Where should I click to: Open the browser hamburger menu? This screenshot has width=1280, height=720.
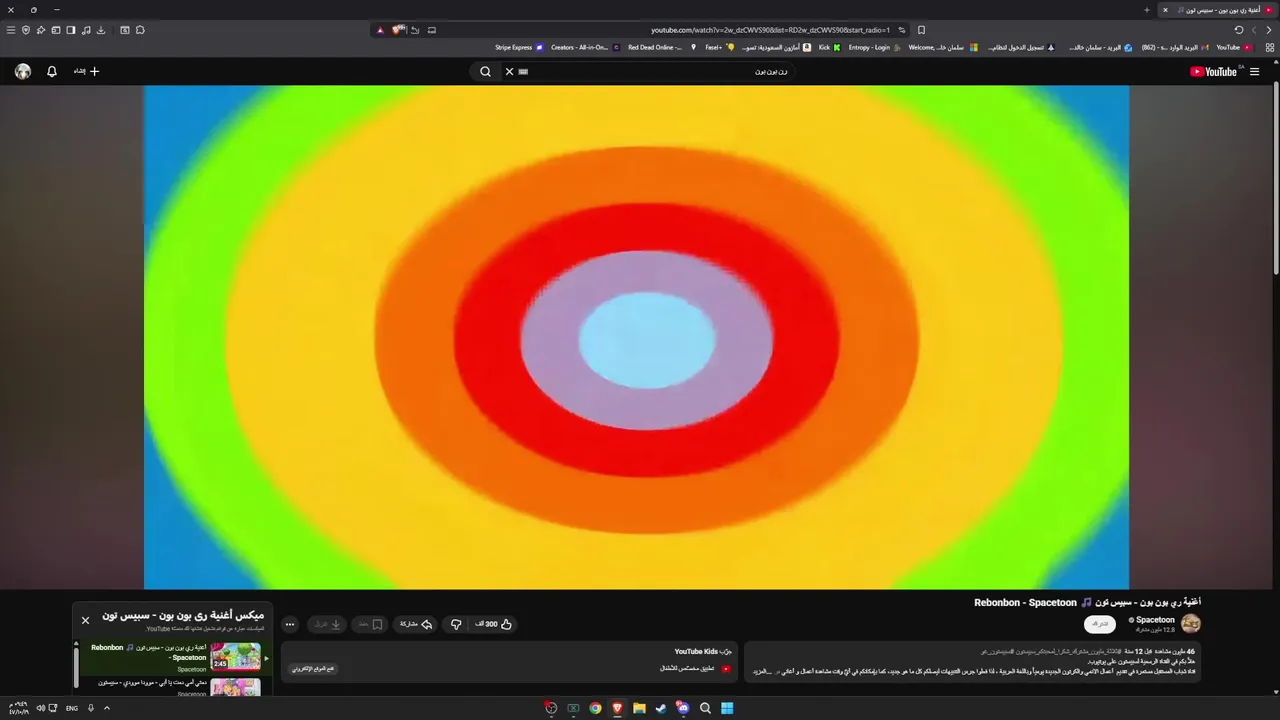pos(11,30)
